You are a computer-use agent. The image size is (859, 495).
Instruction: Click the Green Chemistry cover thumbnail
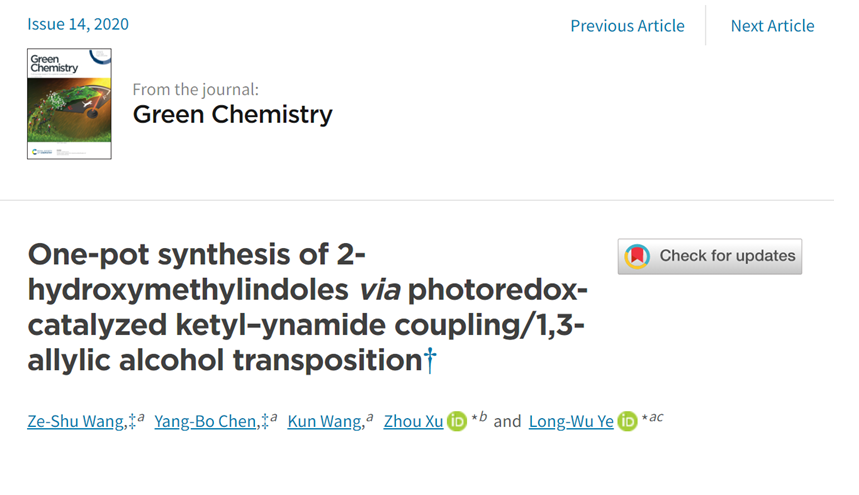point(69,104)
